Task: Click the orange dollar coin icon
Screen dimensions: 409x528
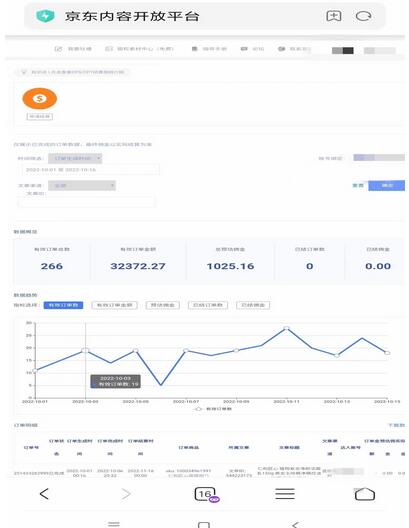Action: (40, 98)
